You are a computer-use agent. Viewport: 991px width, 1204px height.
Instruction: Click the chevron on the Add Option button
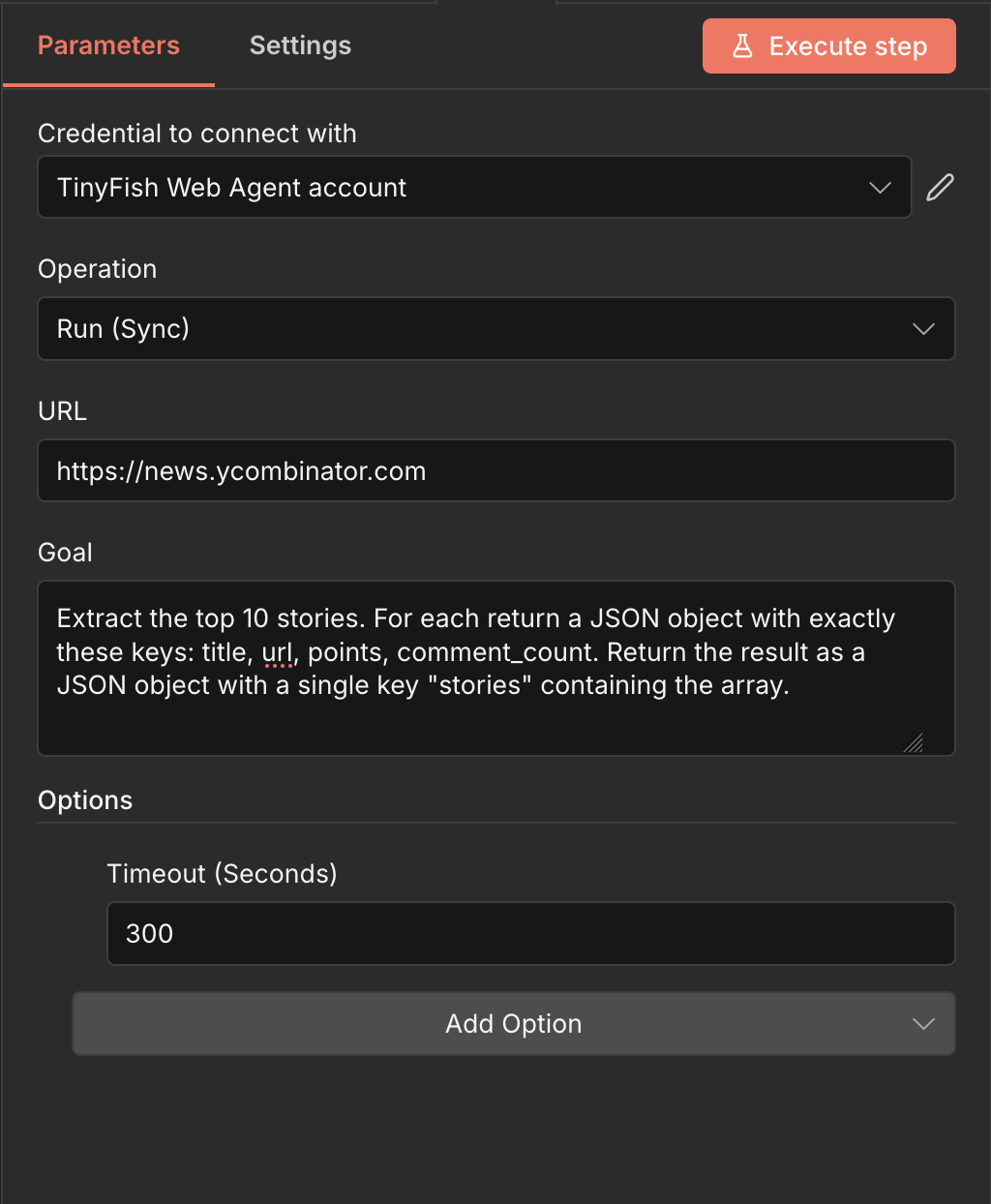point(923,1023)
